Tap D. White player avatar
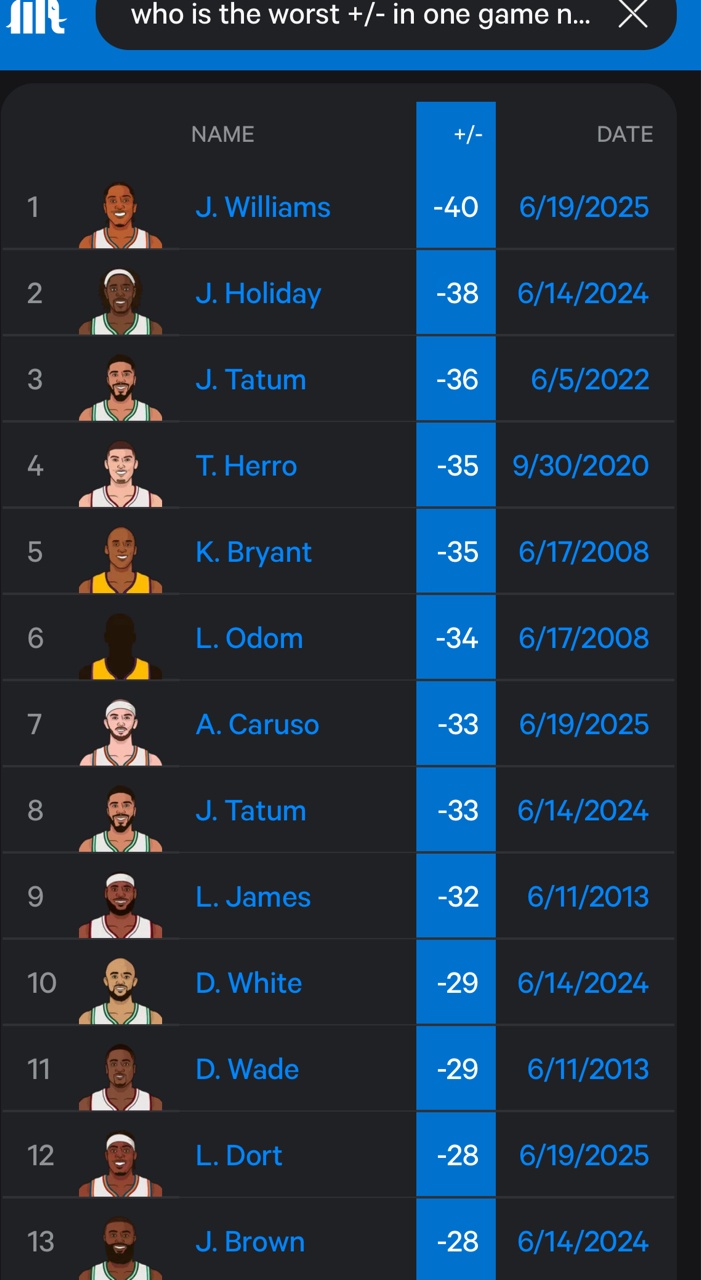 click(120, 989)
